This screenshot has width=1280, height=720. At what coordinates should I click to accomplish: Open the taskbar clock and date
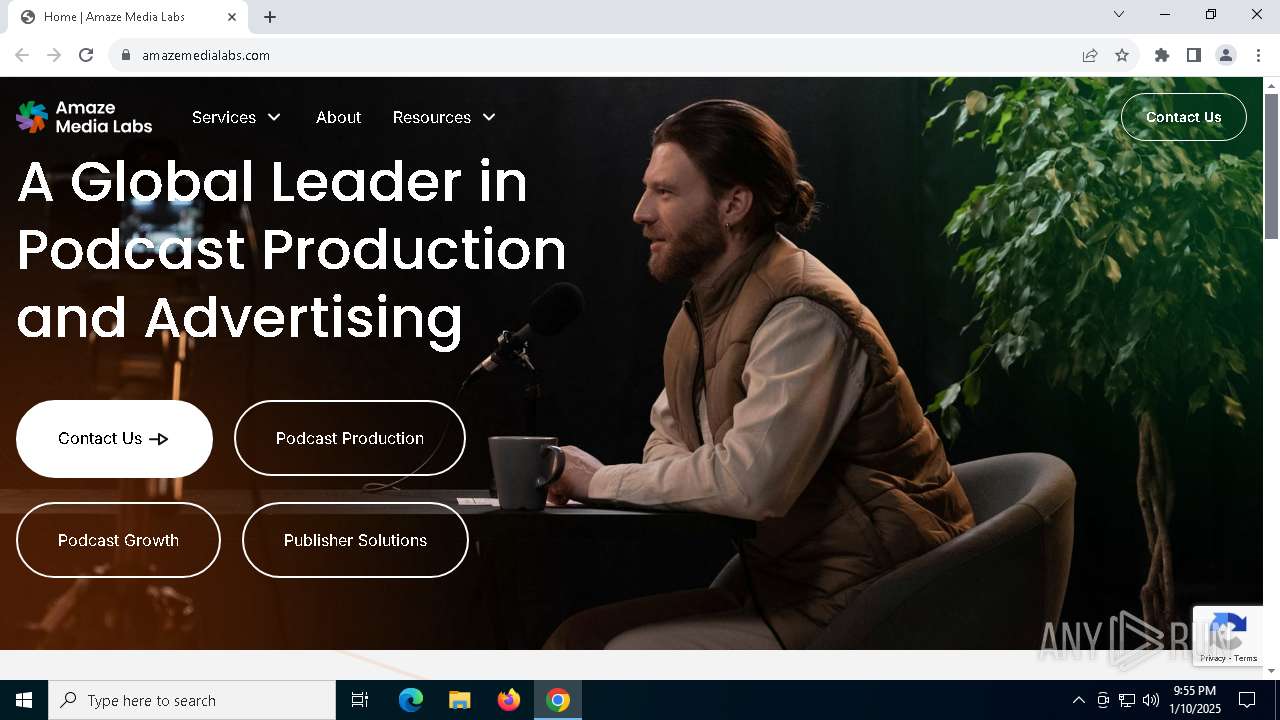[x=1195, y=700]
